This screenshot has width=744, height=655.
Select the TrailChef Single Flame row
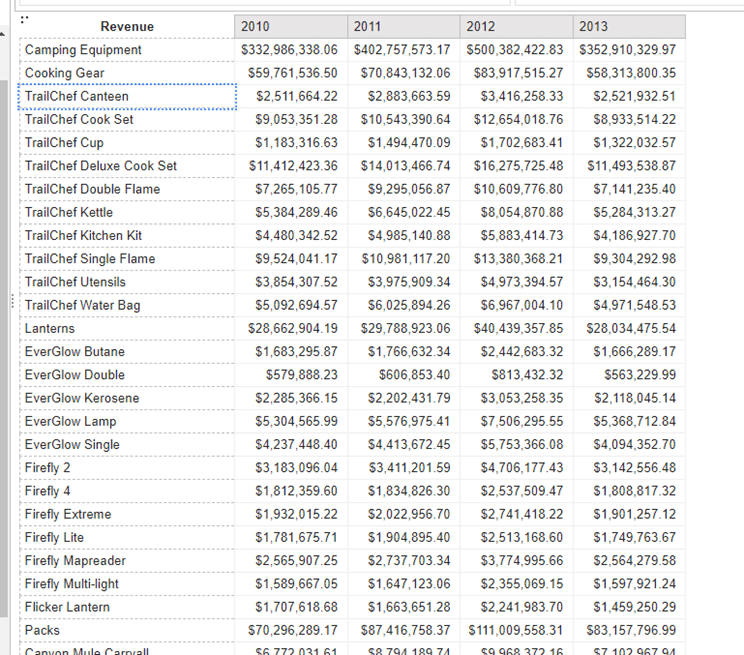[x=127, y=259]
